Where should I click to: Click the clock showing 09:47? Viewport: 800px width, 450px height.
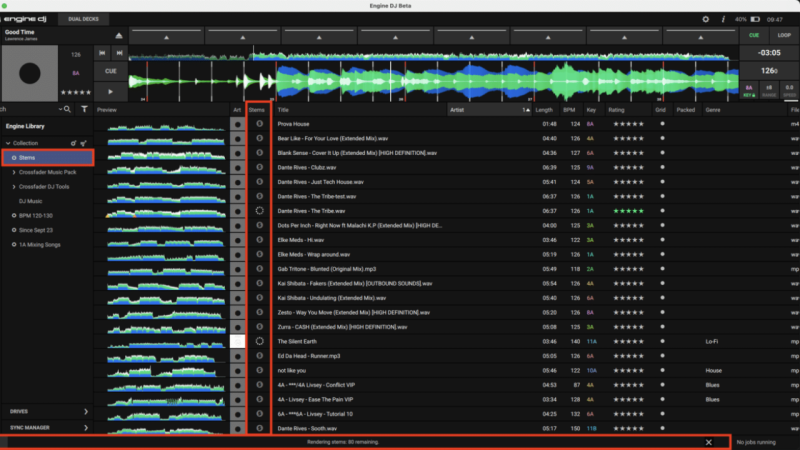[774, 19]
